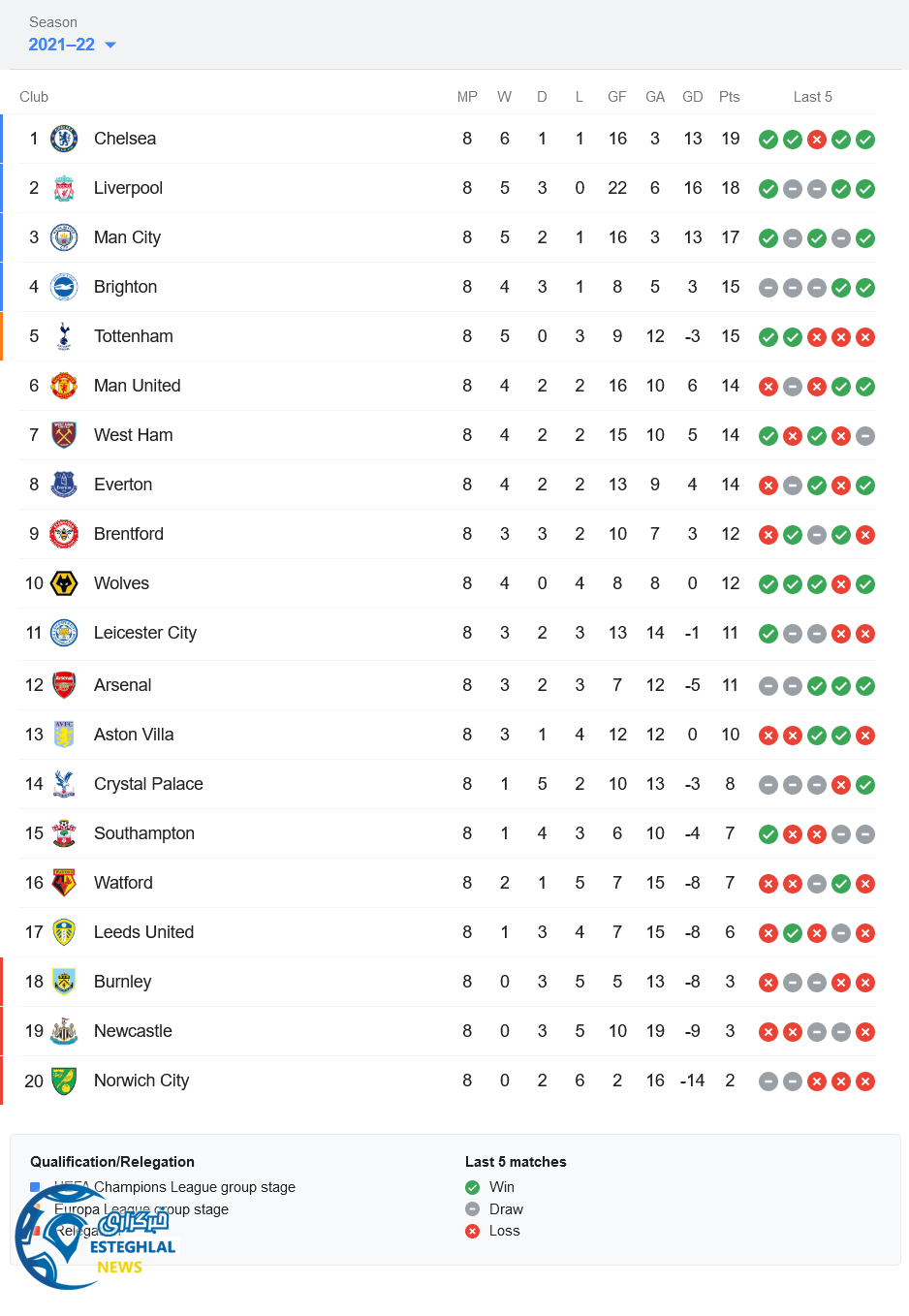Click the Liverpool club crest icon
Viewport: 909px width, 1316px height.
coord(64,188)
